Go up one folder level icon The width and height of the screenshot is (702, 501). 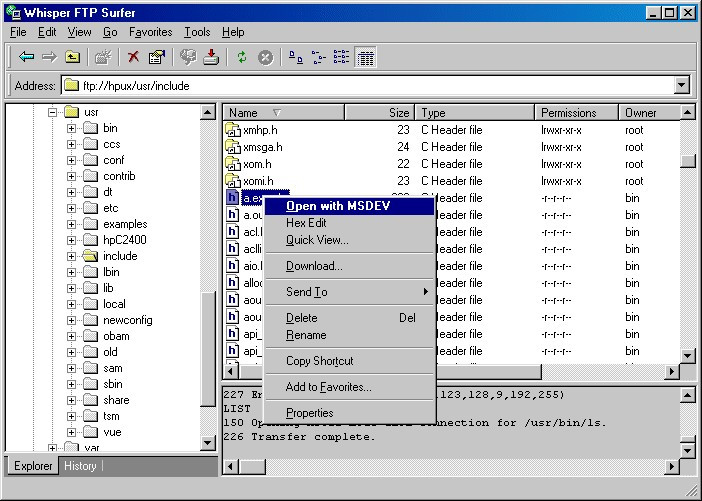coord(72,57)
